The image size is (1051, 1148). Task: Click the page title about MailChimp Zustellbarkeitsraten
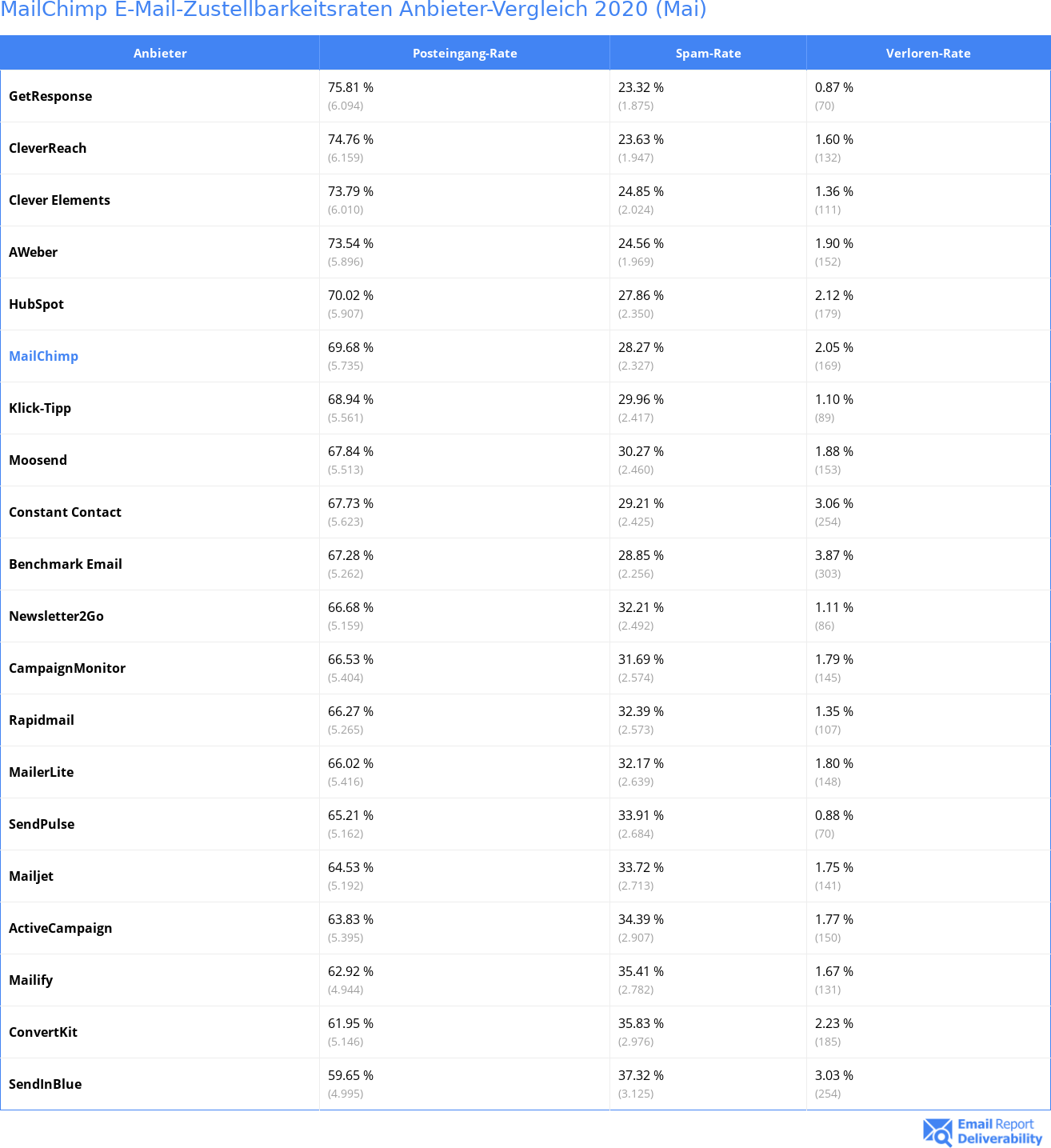pos(353,10)
